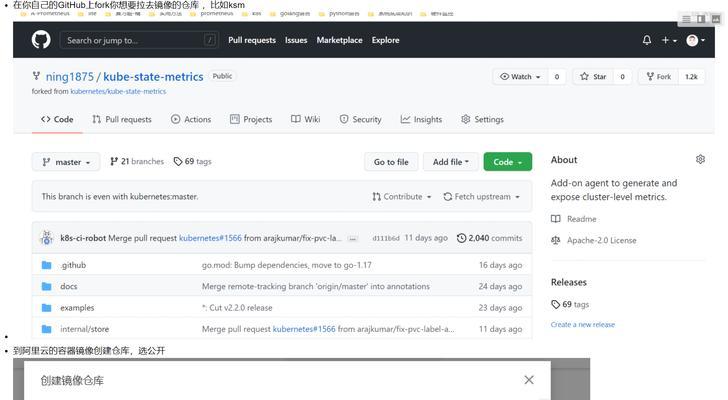The height and width of the screenshot is (400, 728).
Task: Click the Watch button
Action: pos(520,77)
